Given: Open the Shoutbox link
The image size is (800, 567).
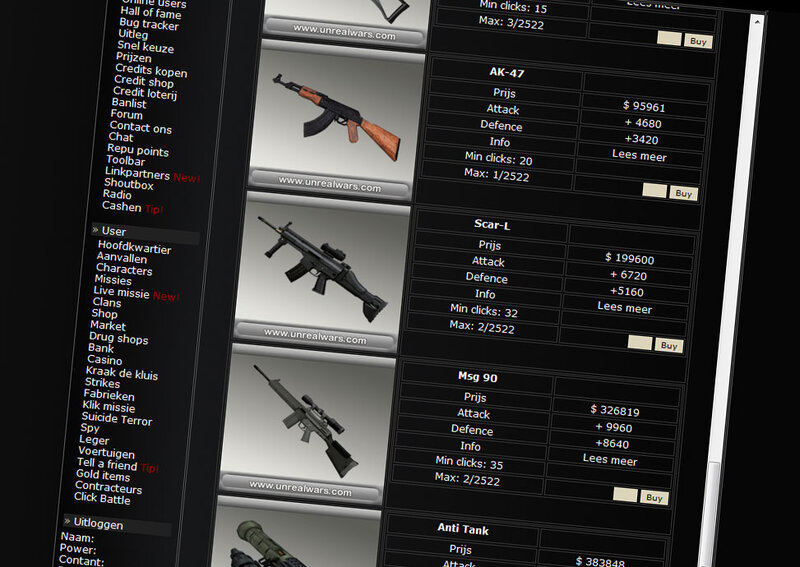Looking at the screenshot, I should pyautogui.click(x=129, y=184).
